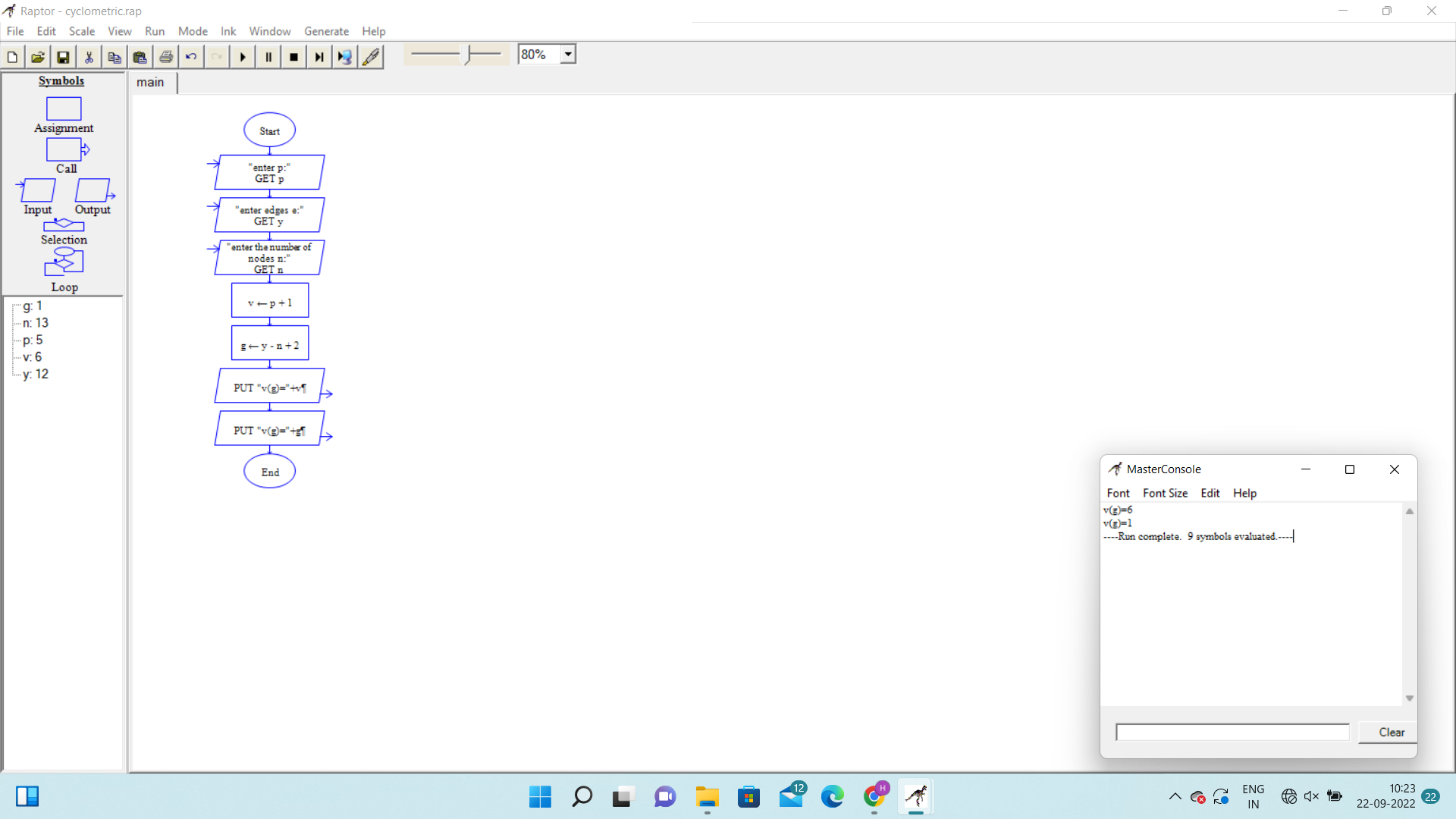Viewport: 1456px width, 819px height.
Task: Select the Loop symbol
Action: click(64, 262)
